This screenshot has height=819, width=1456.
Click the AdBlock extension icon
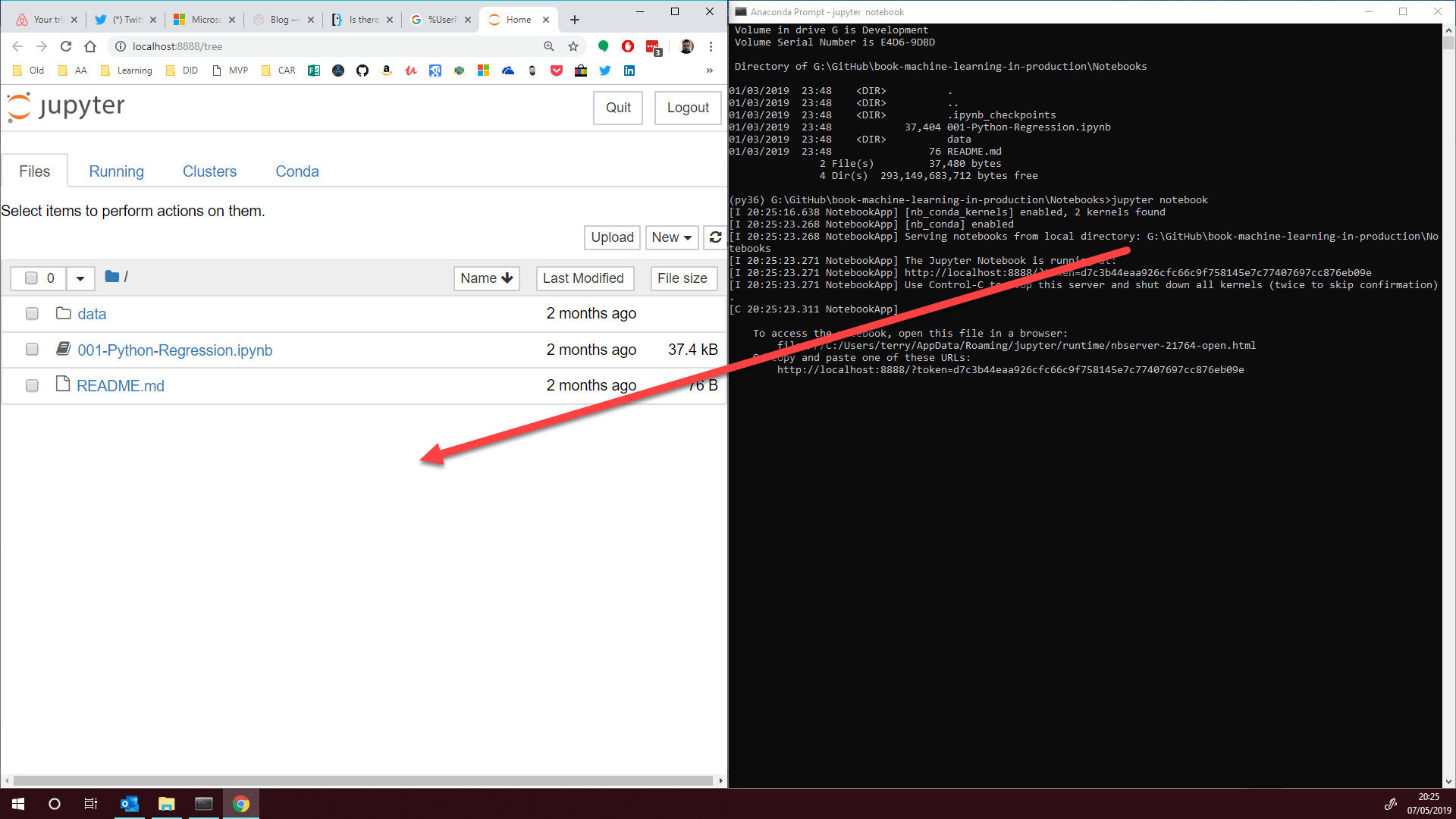click(627, 46)
